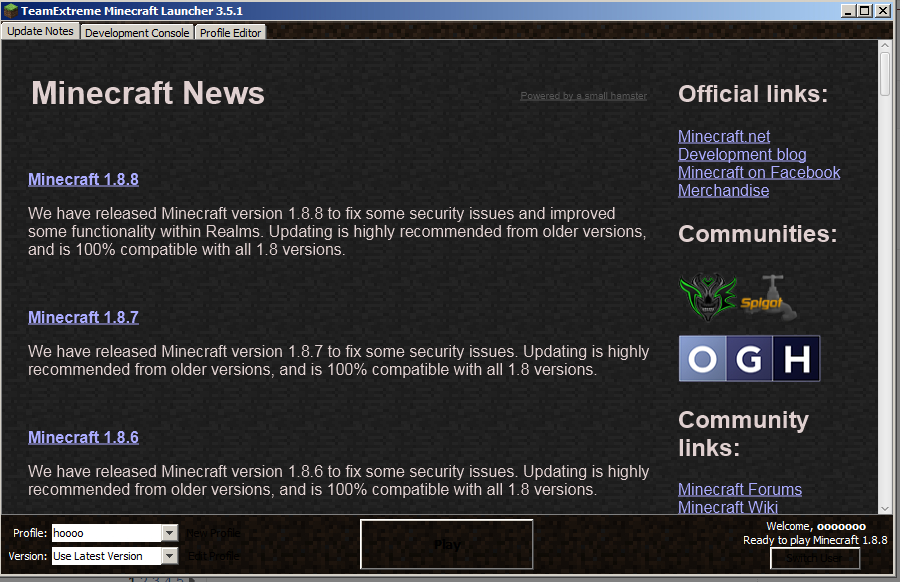Maximize the launcher window

[x=865, y=11]
